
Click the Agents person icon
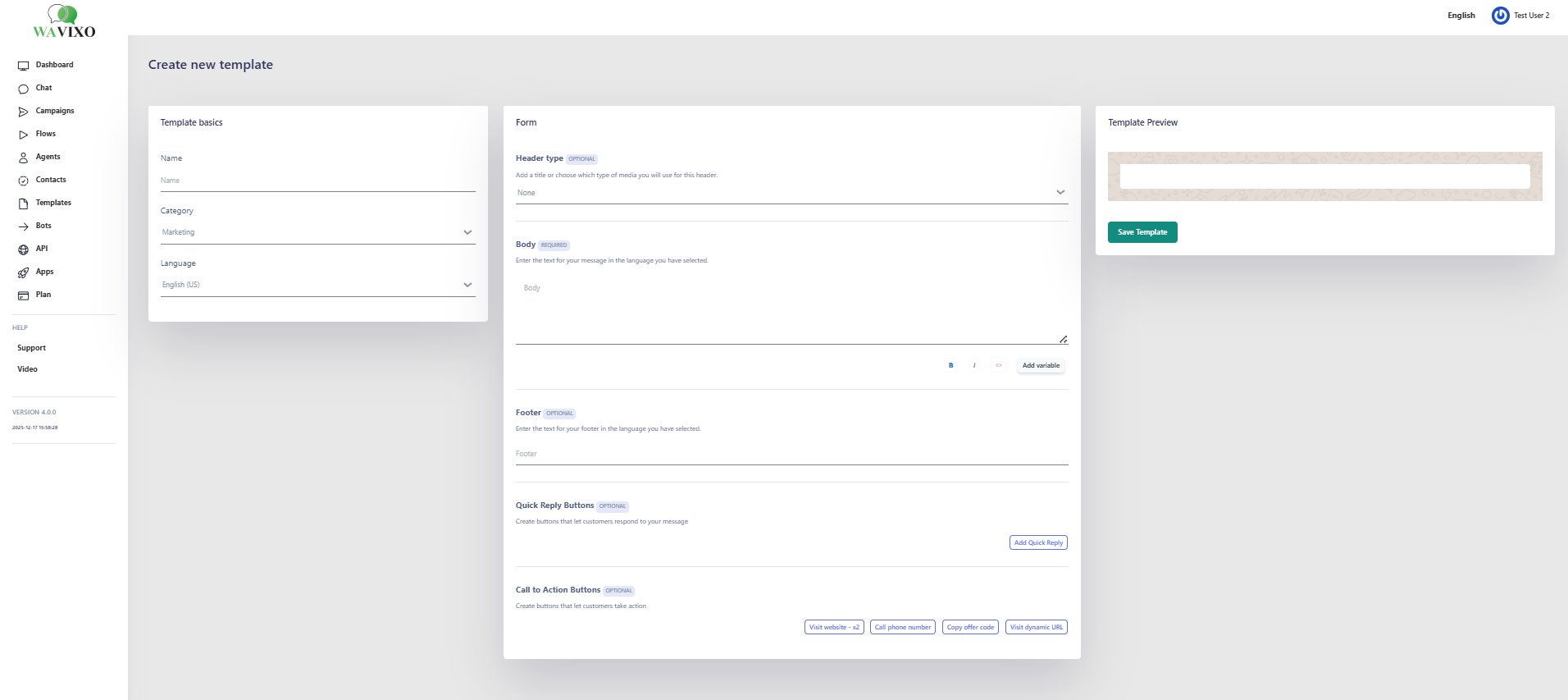[x=23, y=158]
